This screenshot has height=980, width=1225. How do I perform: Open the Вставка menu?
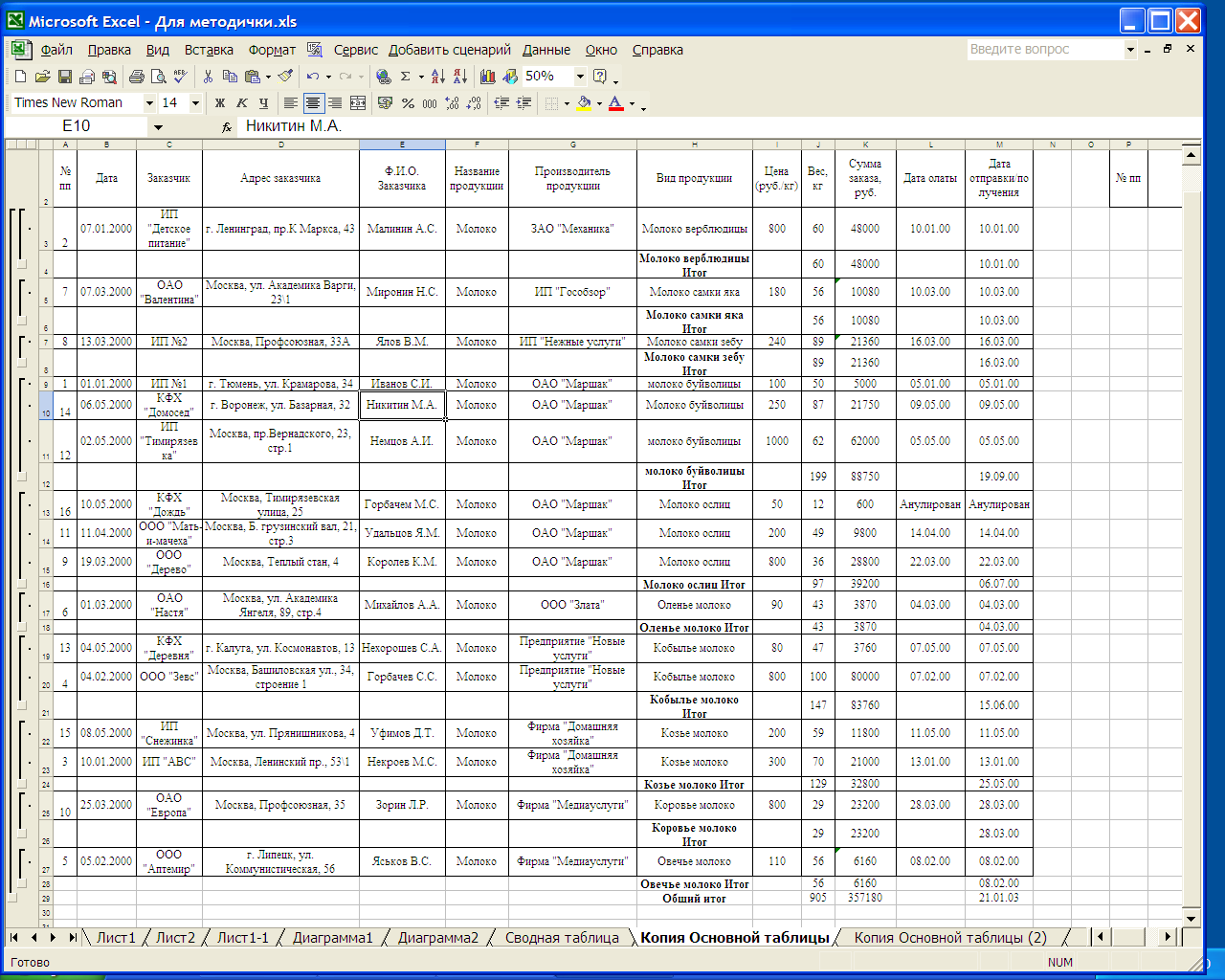coord(209,50)
